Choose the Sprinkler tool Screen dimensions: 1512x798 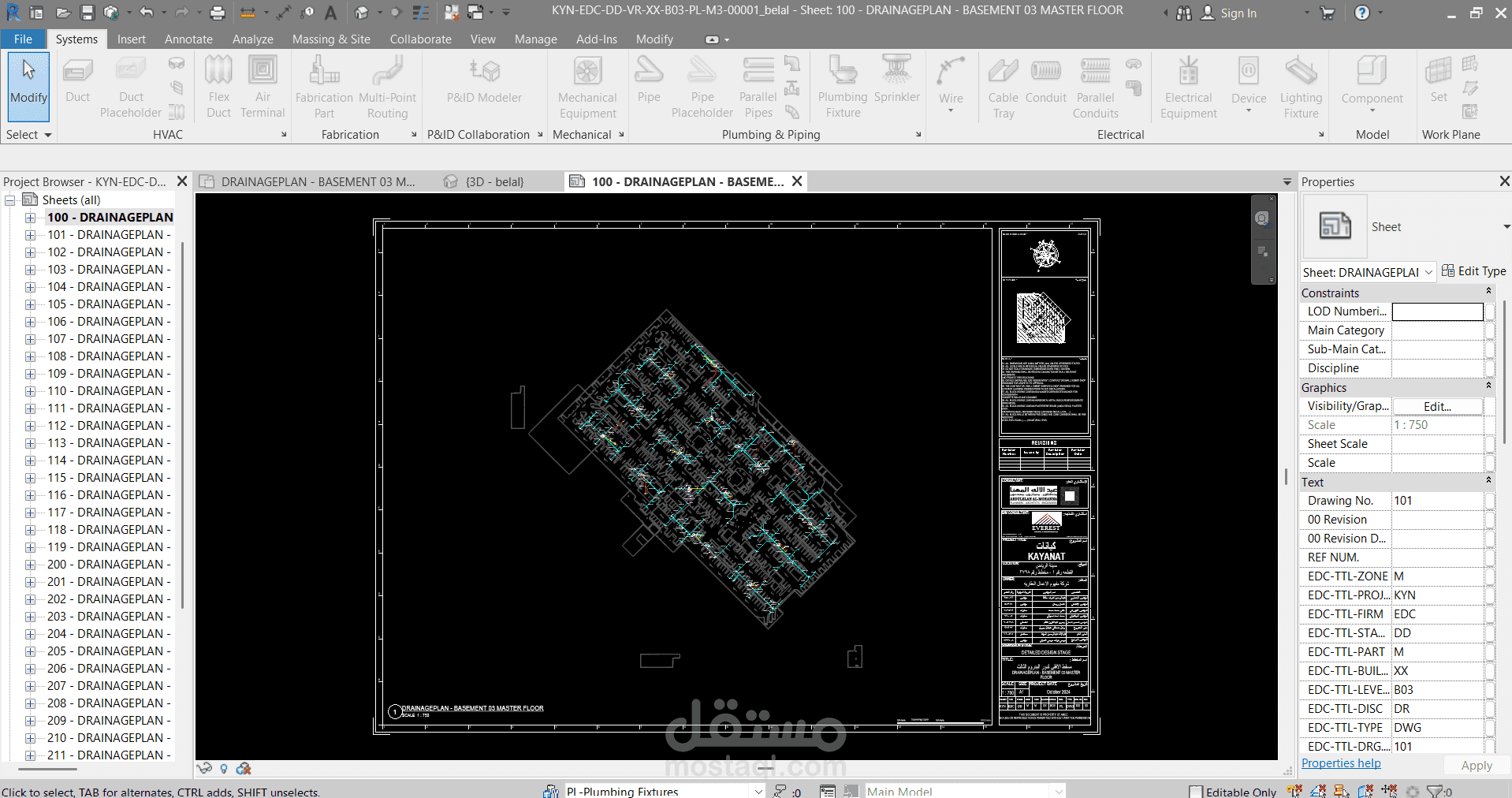click(x=896, y=79)
